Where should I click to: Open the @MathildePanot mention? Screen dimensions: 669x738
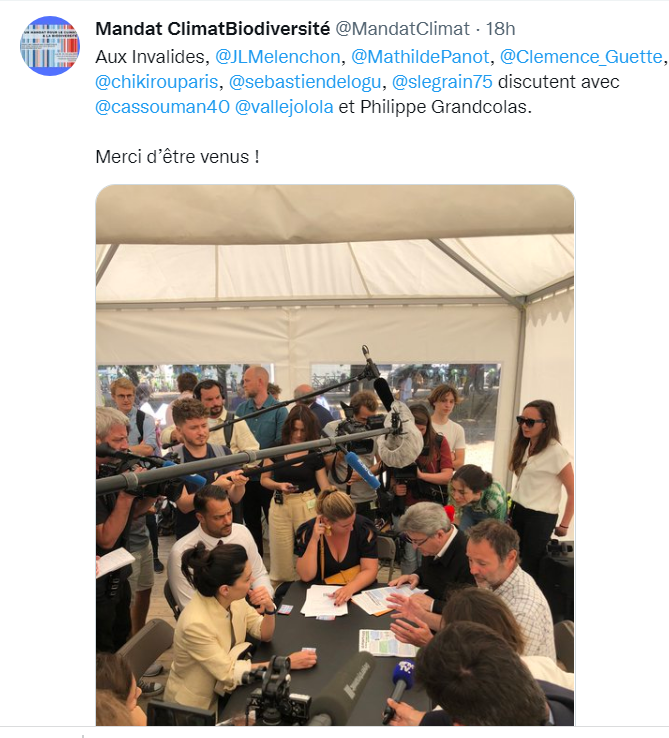pyautogui.click(x=420, y=56)
